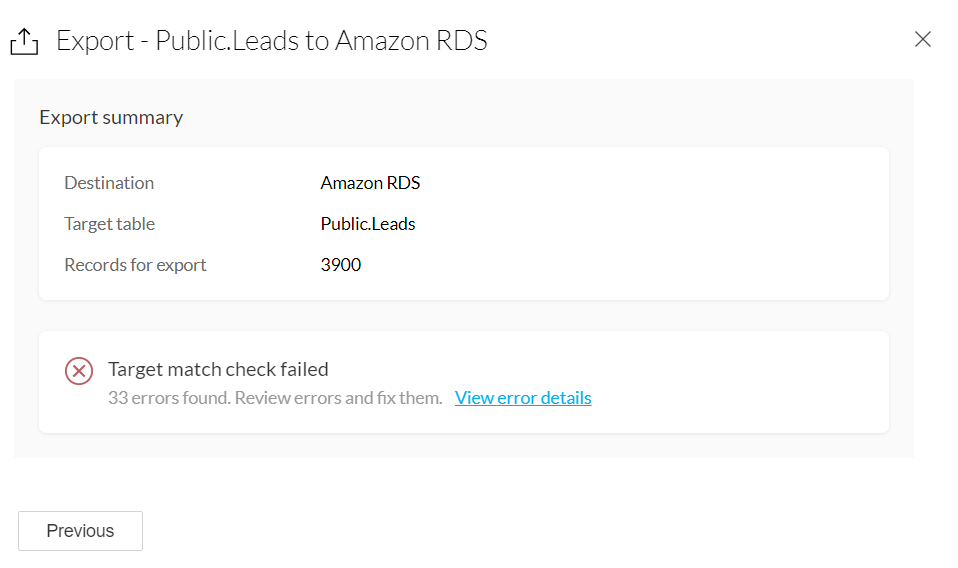Click the Records for export label
This screenshot has height=568, width=958.
[135, 265]
